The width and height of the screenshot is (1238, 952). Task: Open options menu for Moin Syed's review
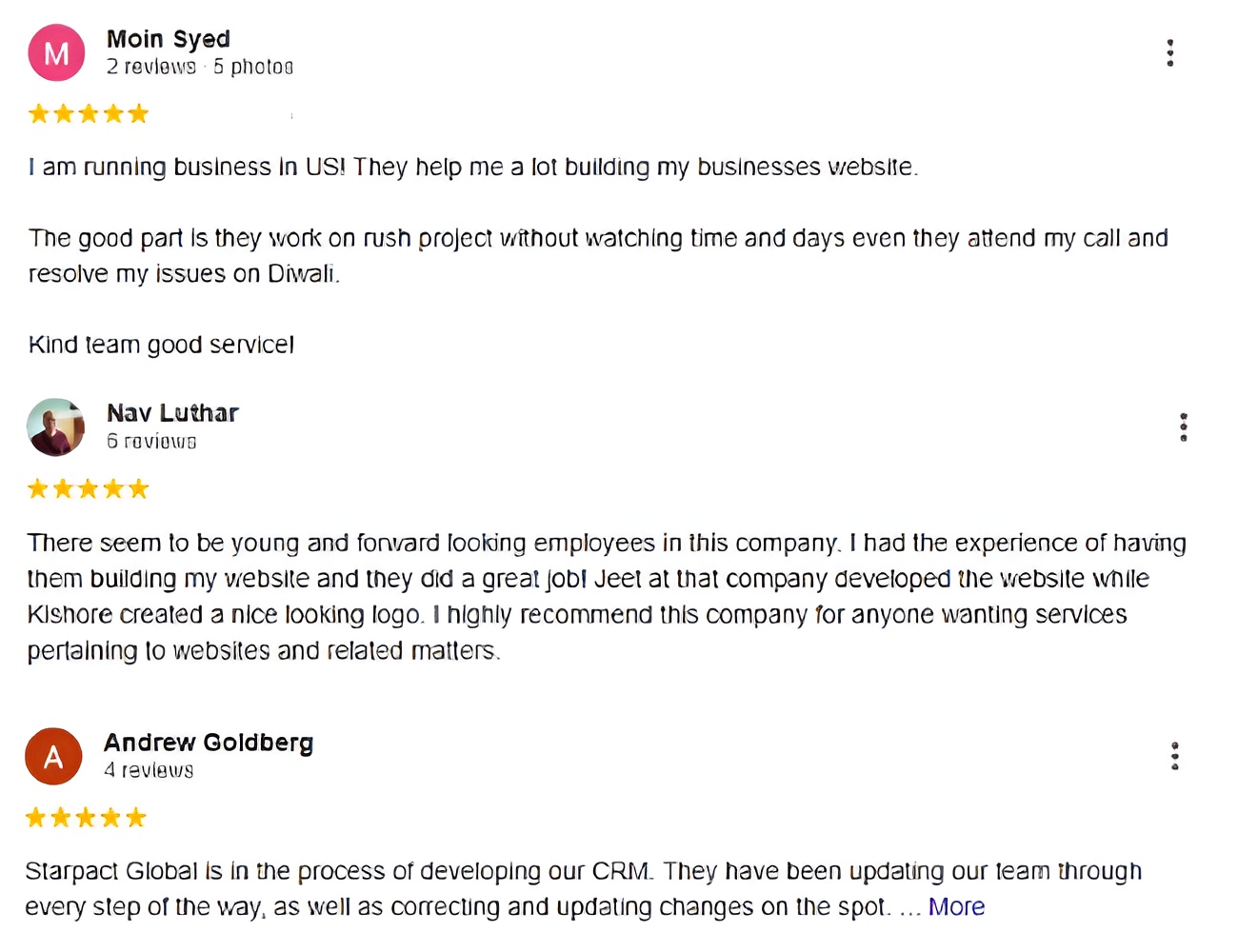coord(1169,52)
